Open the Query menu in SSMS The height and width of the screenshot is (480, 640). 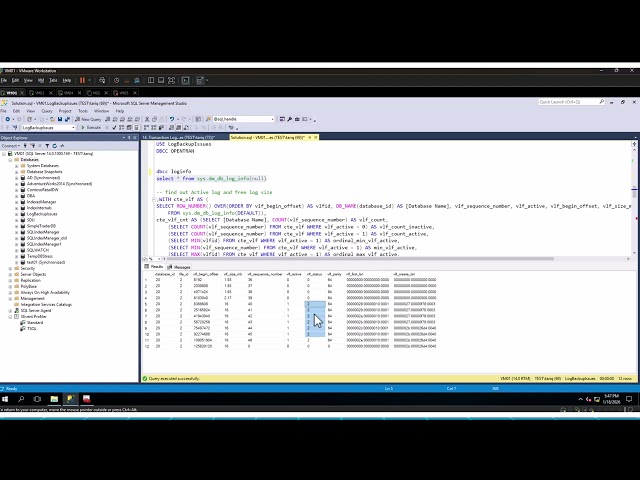point(47,111)
